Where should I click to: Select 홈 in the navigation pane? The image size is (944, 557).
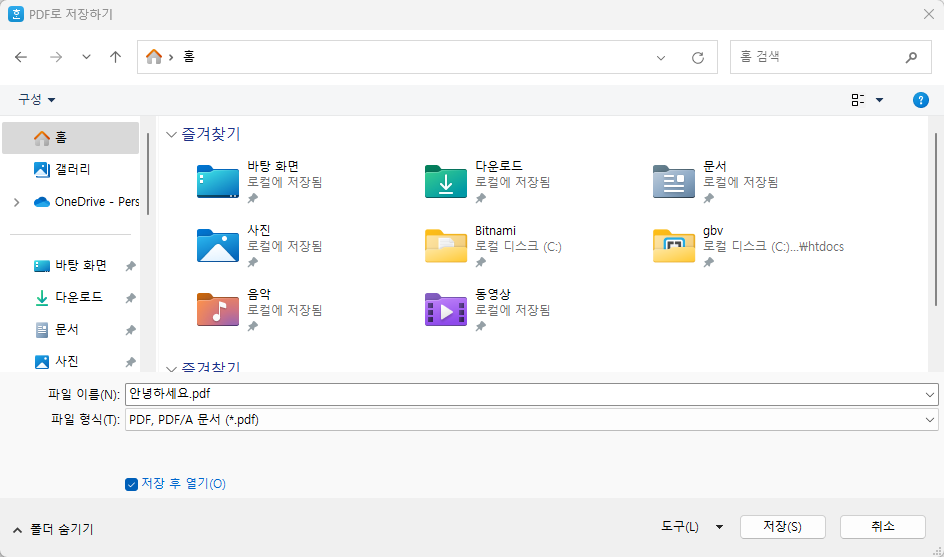(x=70, y=138)
